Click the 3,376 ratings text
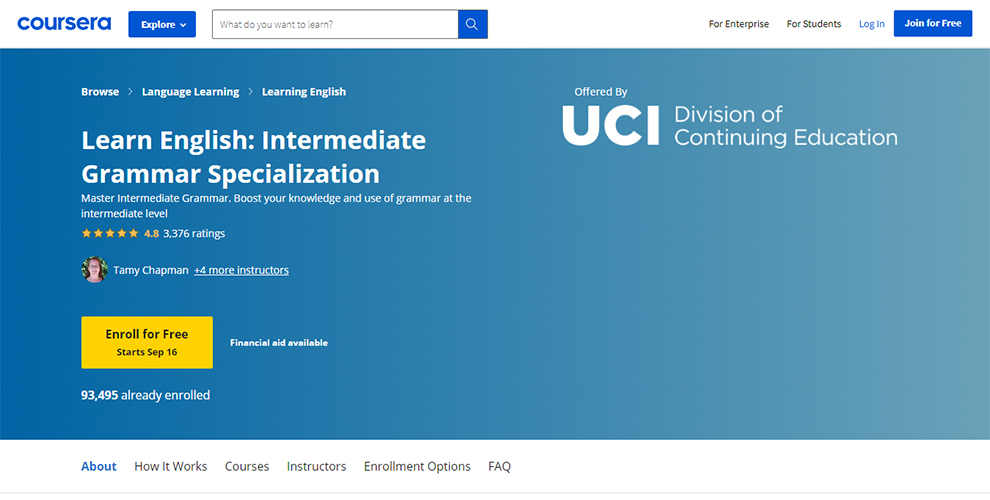The width and height of the screenshot is (990, 500). [x=194, y=233]
